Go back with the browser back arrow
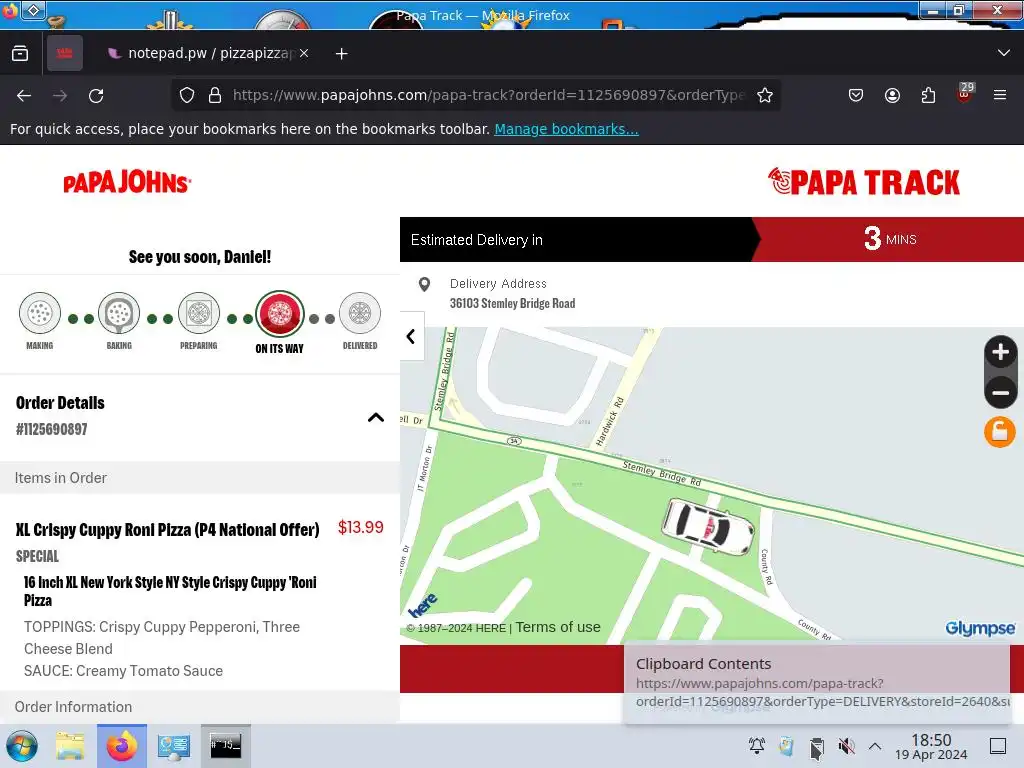This screenshot has width=1024, height=768. click(x=24, y=96)
